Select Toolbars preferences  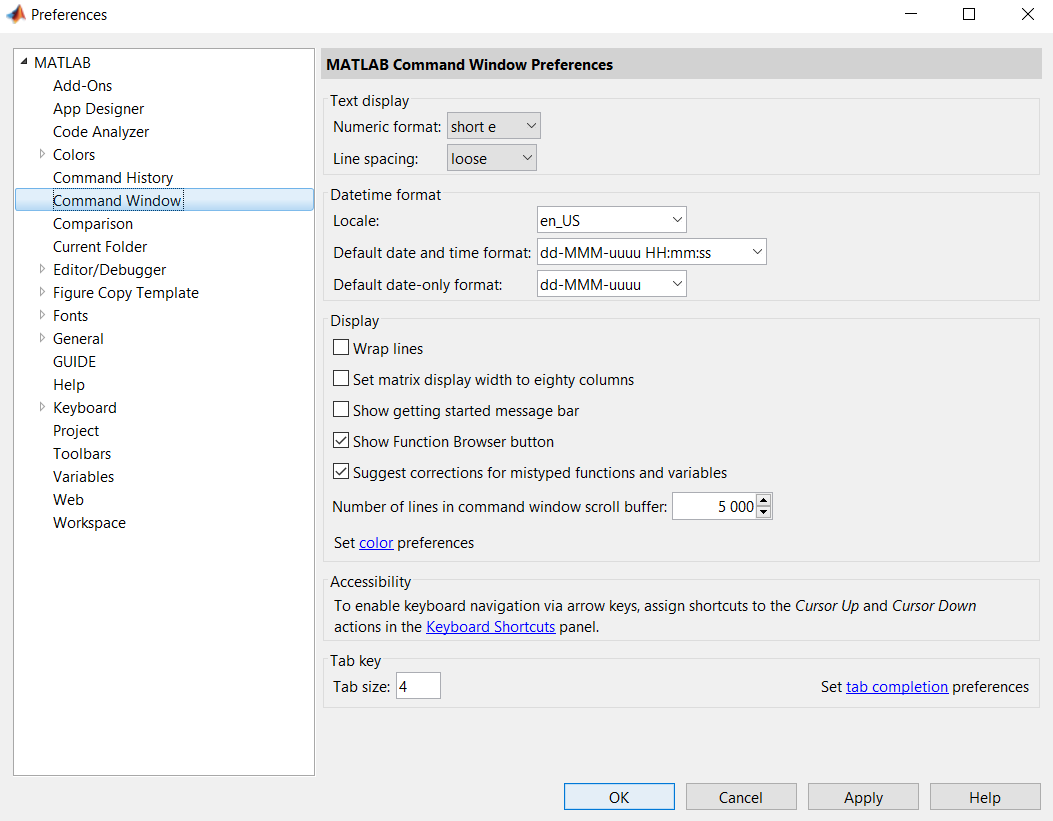tap(82, 454)
